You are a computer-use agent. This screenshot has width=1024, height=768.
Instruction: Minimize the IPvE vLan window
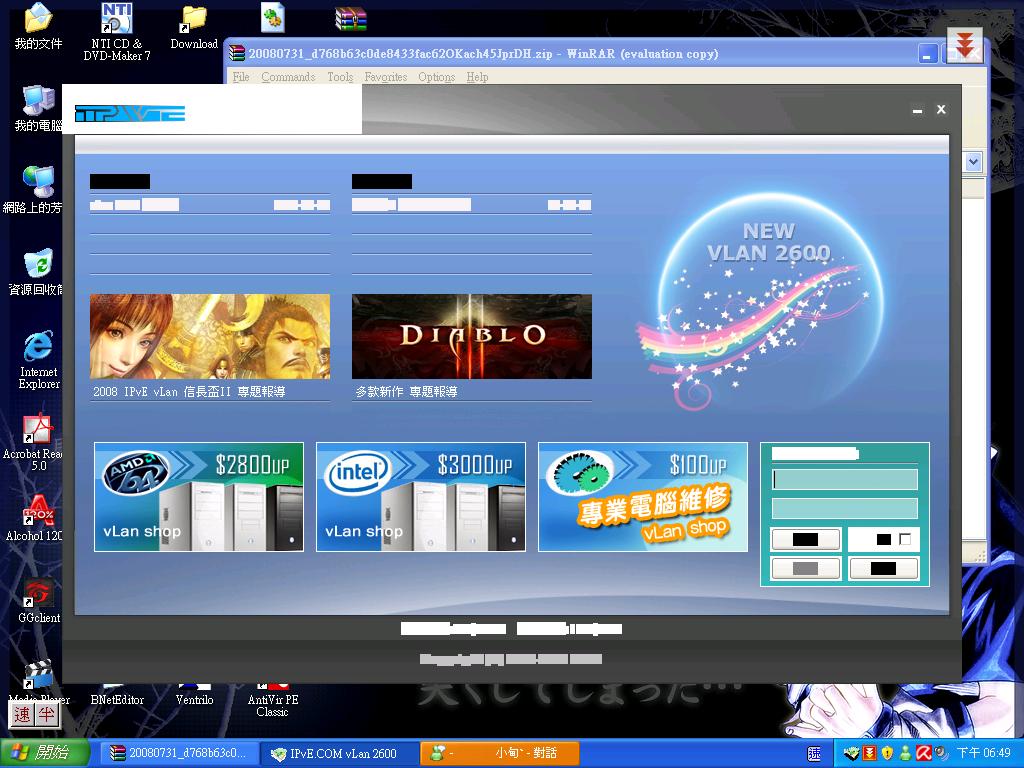click(918, 110)
